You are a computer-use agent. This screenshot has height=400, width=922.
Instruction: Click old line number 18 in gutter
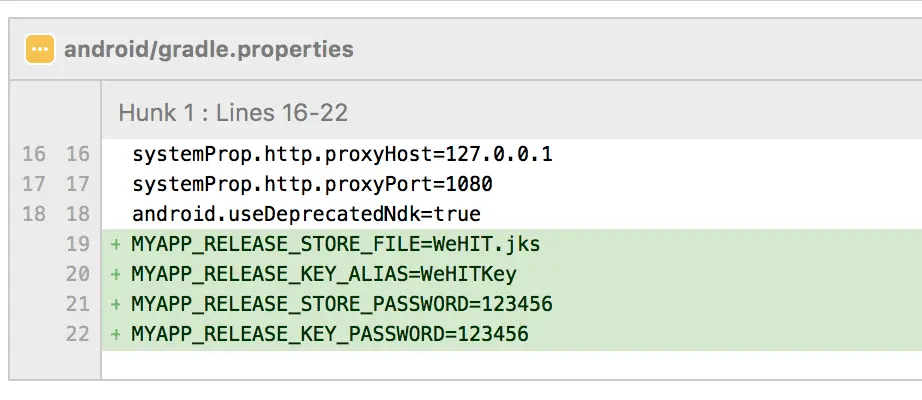(x=34, y=214)
